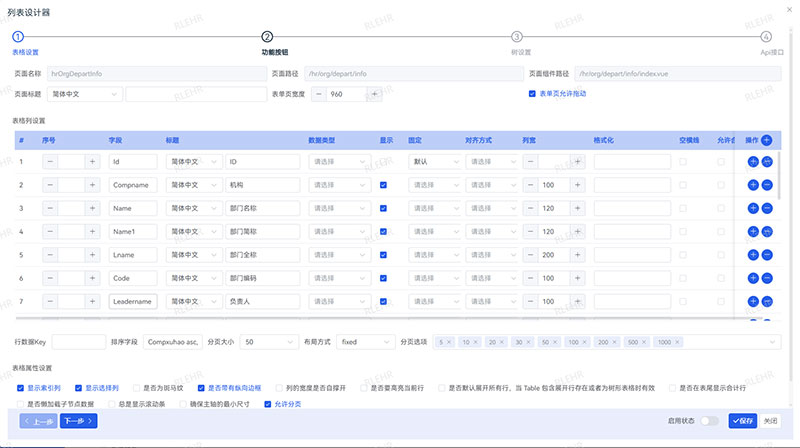Delete the Lname field row
The height and width of the screenshot is (448, 800).
click(767, 255)
